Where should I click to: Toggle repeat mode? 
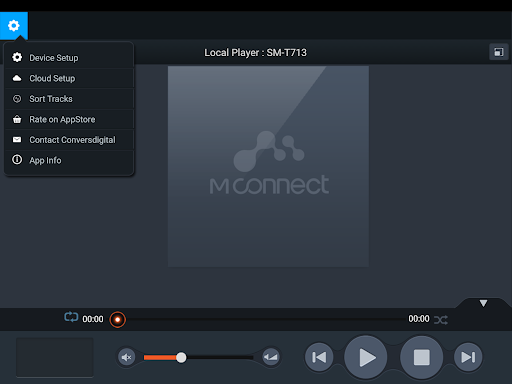(71, 317)
